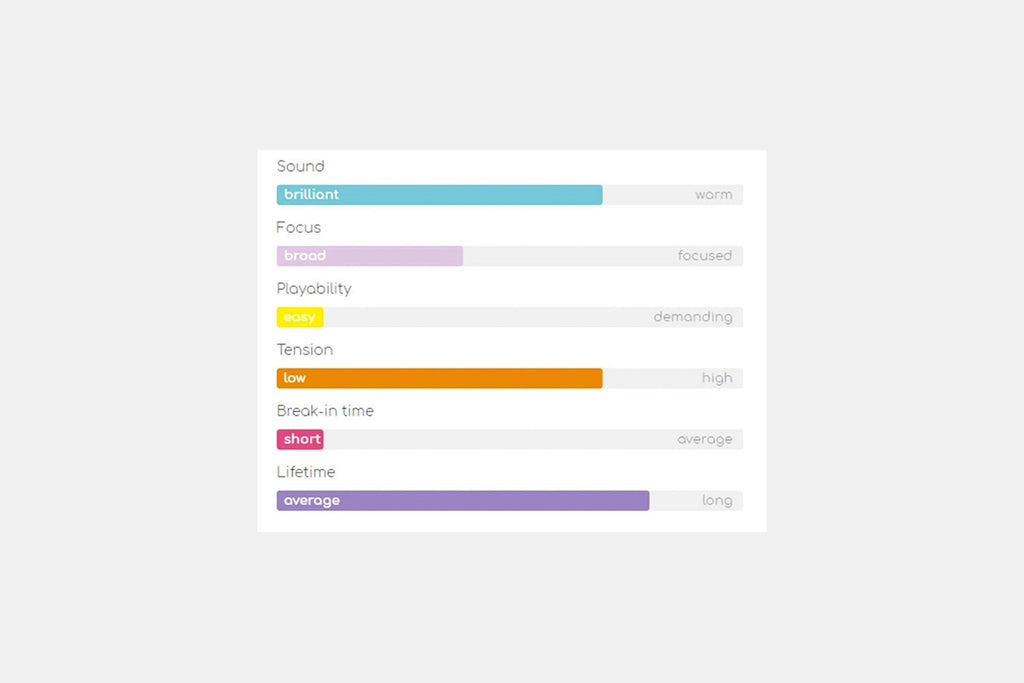Screen dimensions: 1024x683
Task: Click the 'average' end of Break-in time scale
Action: [x=705, y=439]
